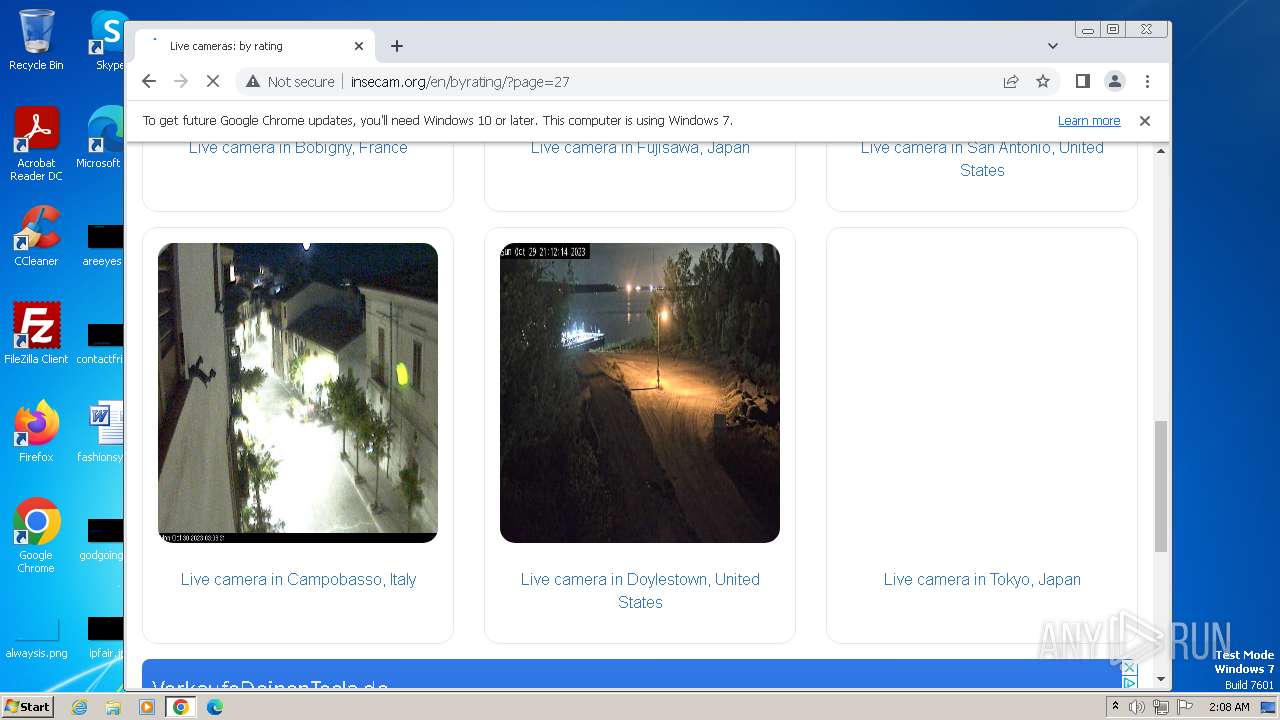Launch Firefox from desktop
The height and width of the screenshot is (720, 1280).
(36, 431)
